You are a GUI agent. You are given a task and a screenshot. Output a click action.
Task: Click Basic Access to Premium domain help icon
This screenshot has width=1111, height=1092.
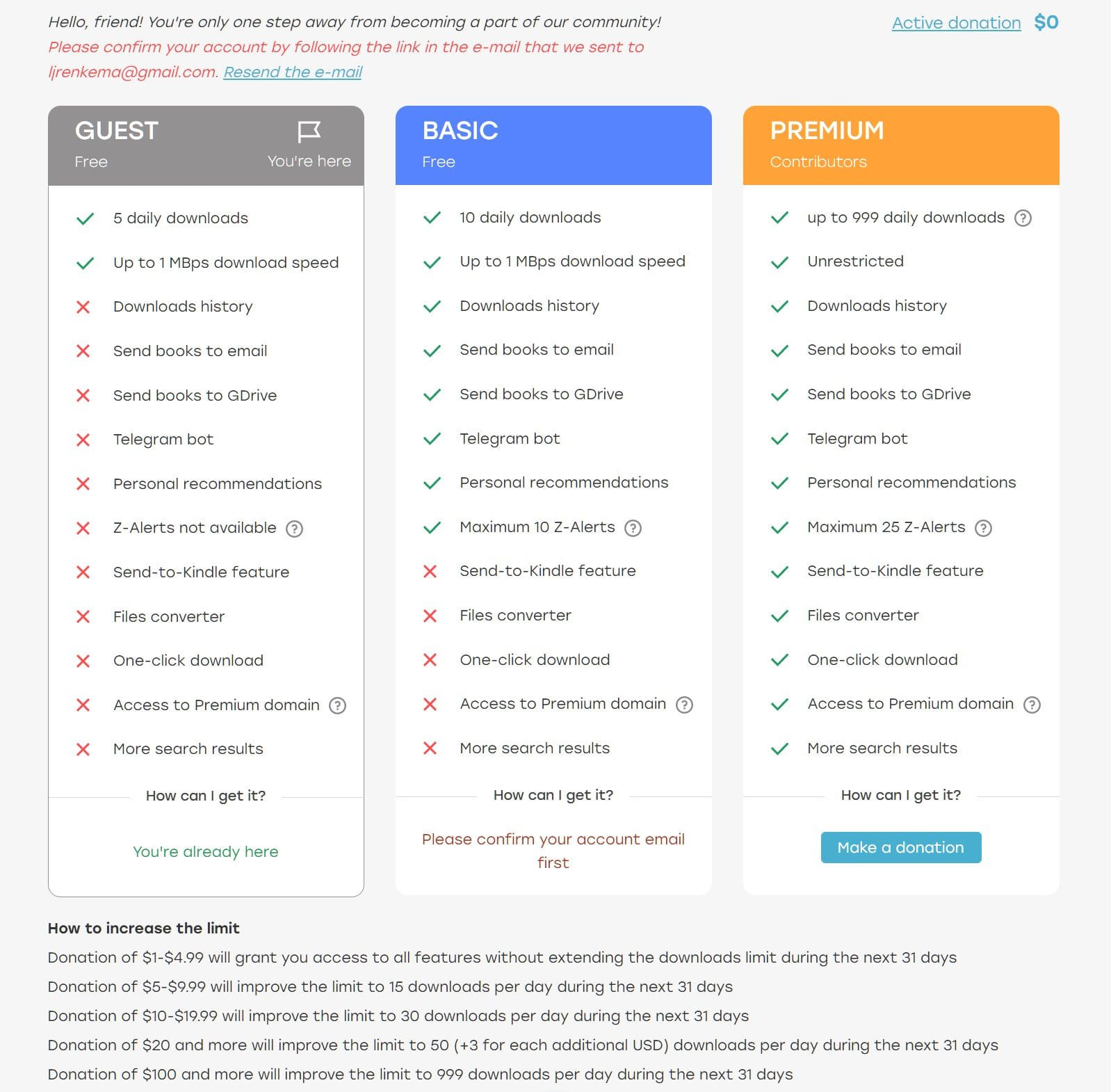click(x=685, y=705)
